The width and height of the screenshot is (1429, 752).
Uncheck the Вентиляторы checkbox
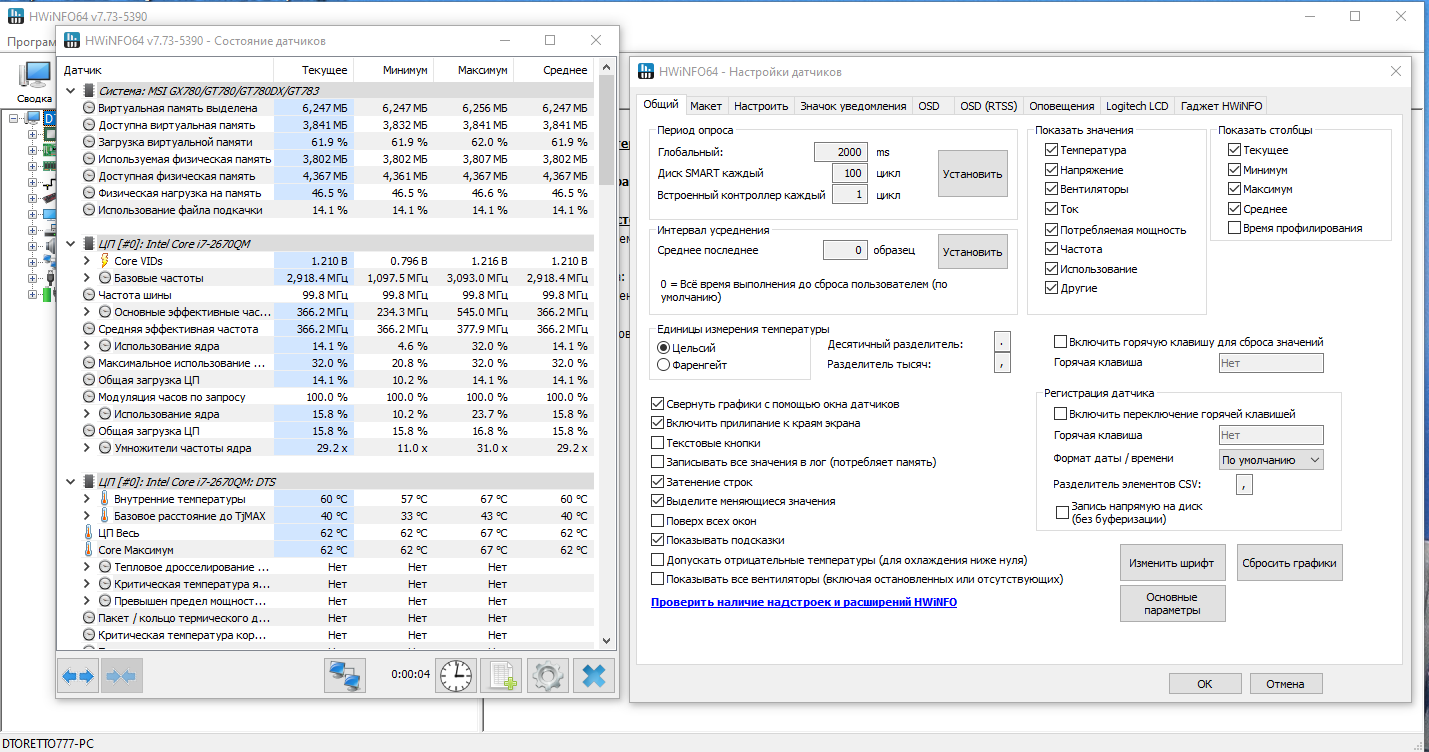coord(1051,189)
